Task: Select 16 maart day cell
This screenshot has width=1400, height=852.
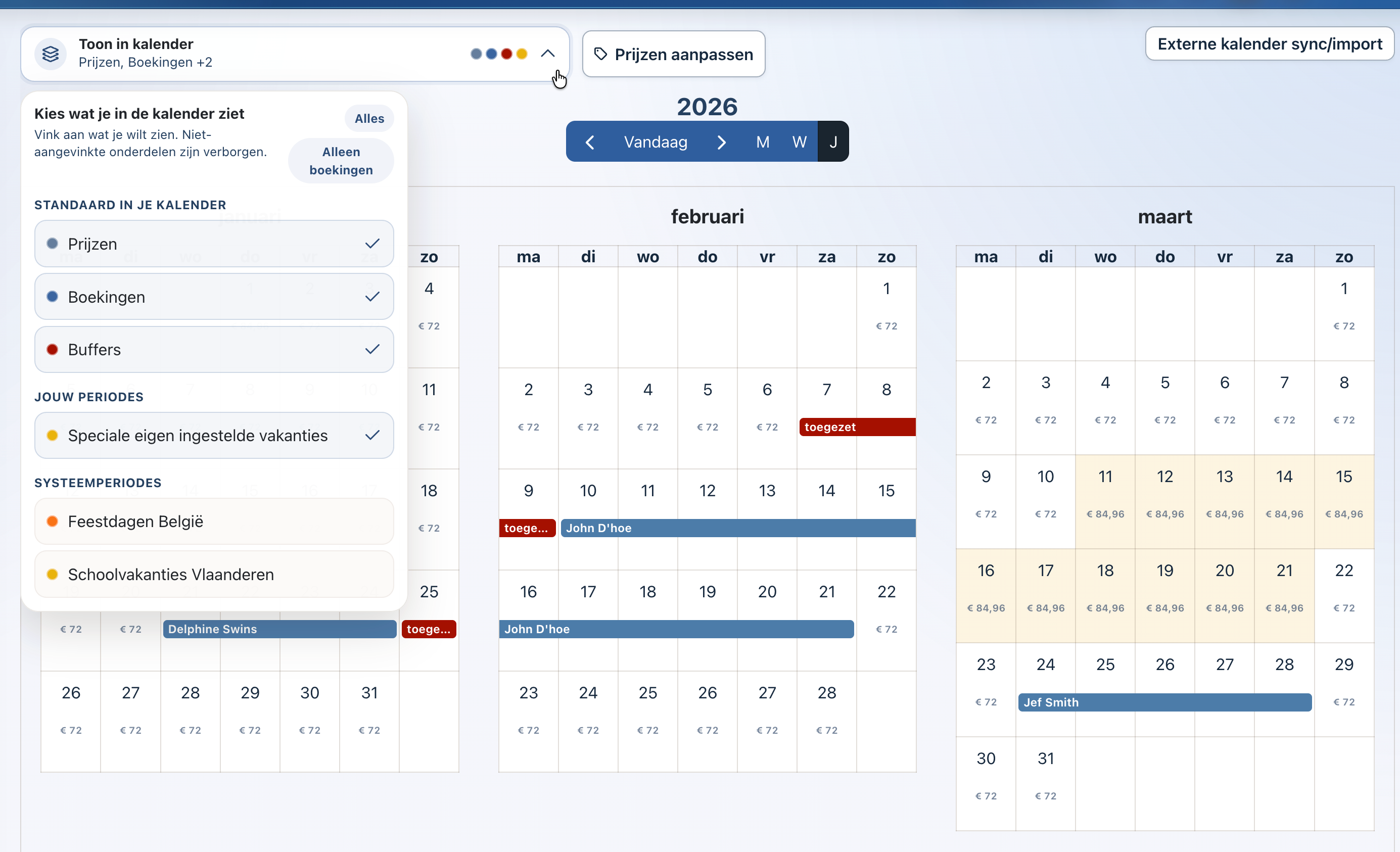Action: point(986,596)
